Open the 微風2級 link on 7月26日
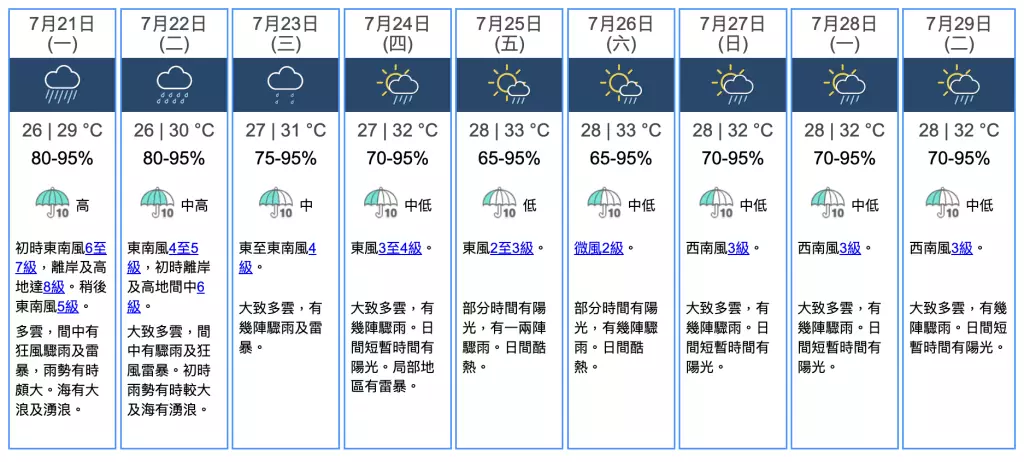 click(x=600, y=248)
